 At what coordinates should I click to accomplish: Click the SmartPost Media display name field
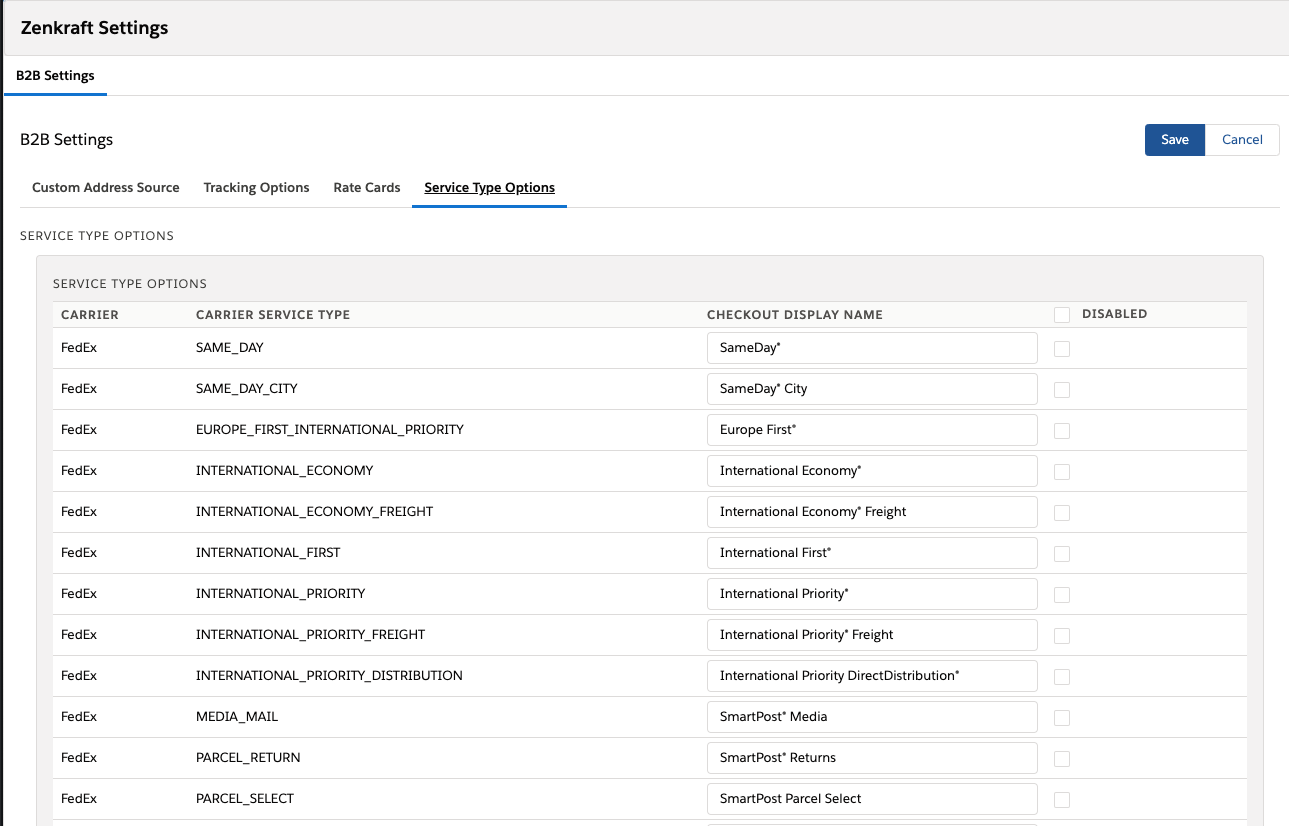click(x=872, y=717)
